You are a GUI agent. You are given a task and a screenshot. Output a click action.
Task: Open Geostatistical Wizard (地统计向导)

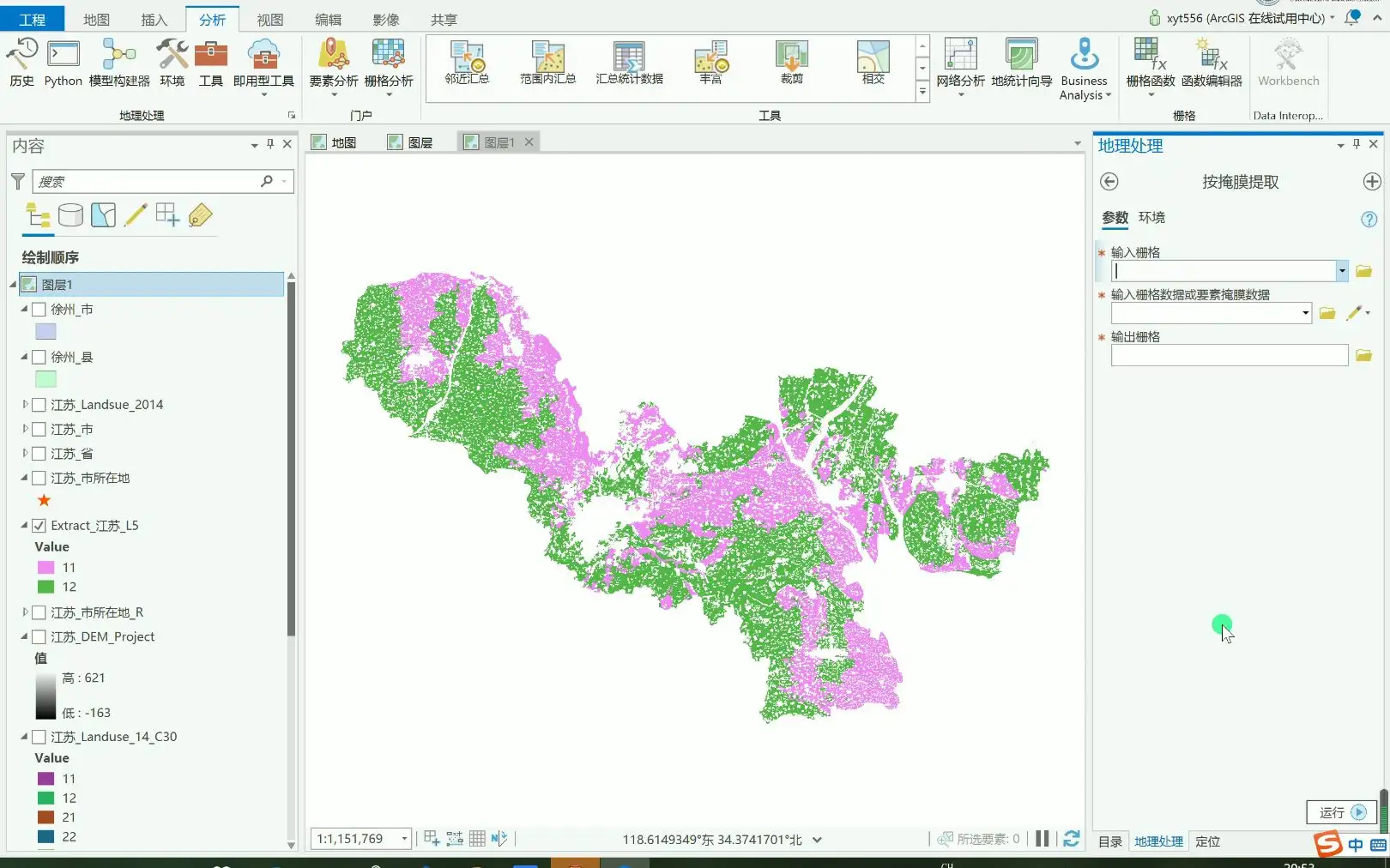[x=1021, y=62]
